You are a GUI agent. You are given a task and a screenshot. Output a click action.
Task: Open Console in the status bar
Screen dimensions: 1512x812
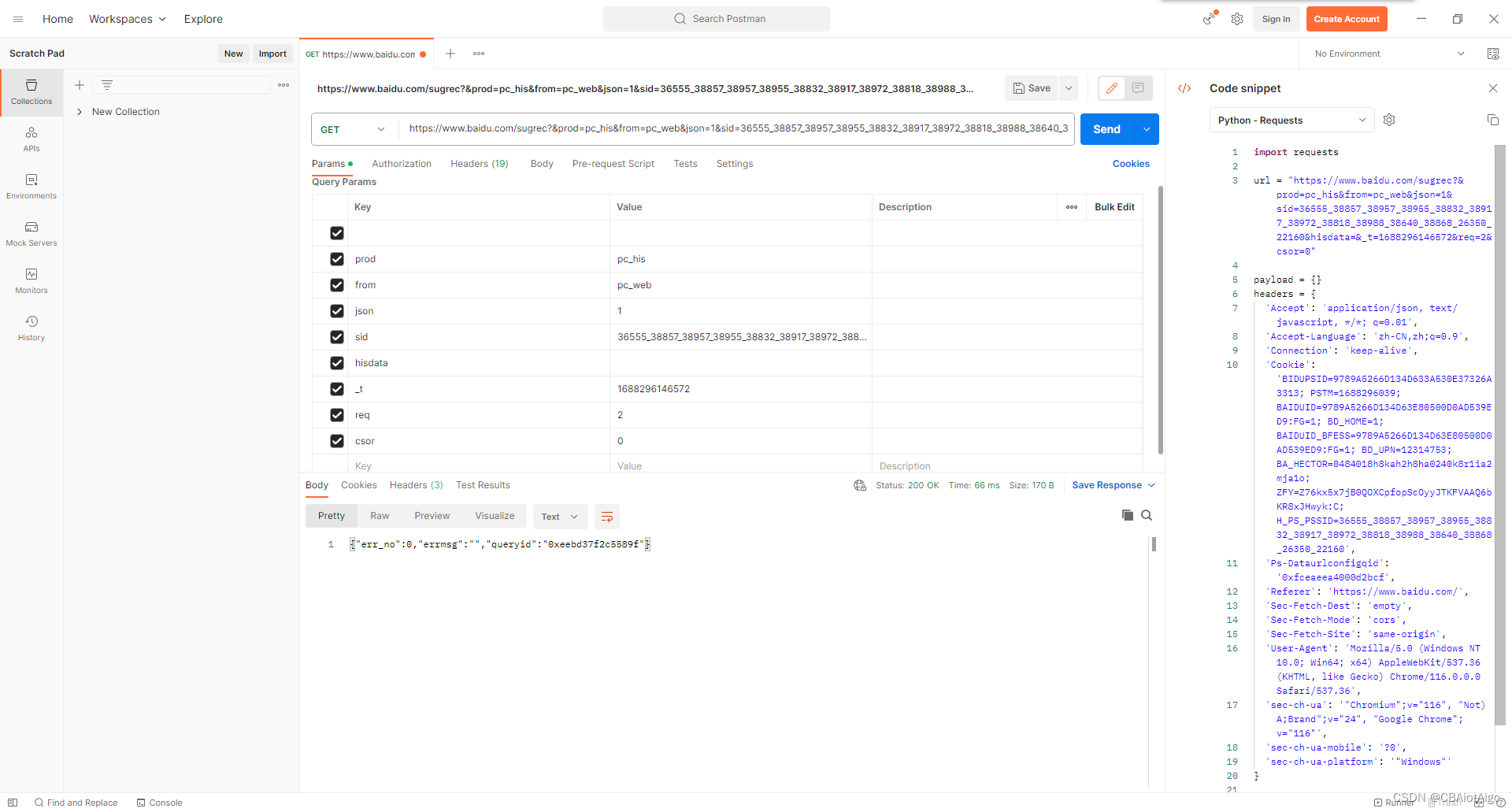point(159,803)
